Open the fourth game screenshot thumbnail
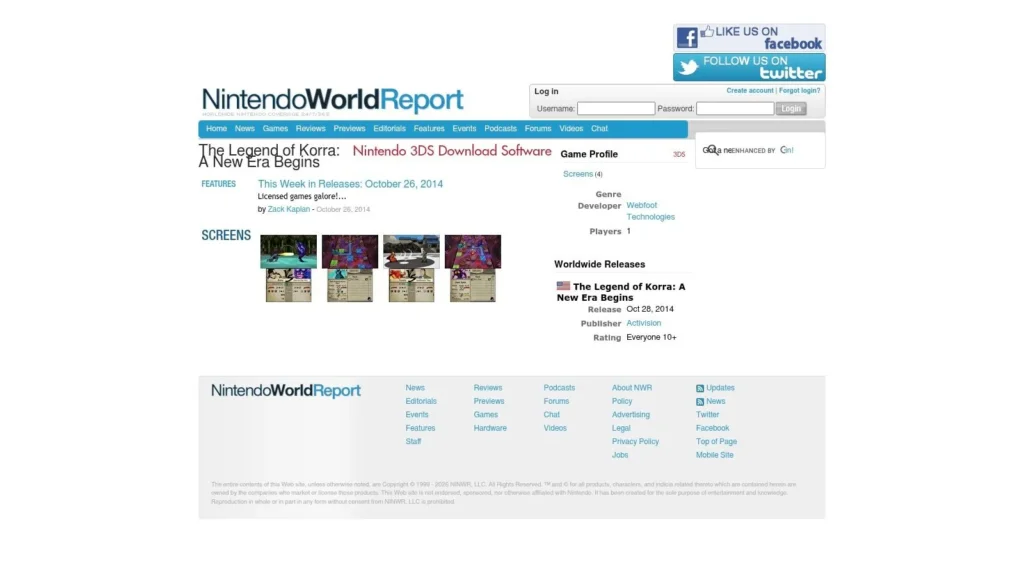Screen dimensions: 1024x576 pos(472,268)
